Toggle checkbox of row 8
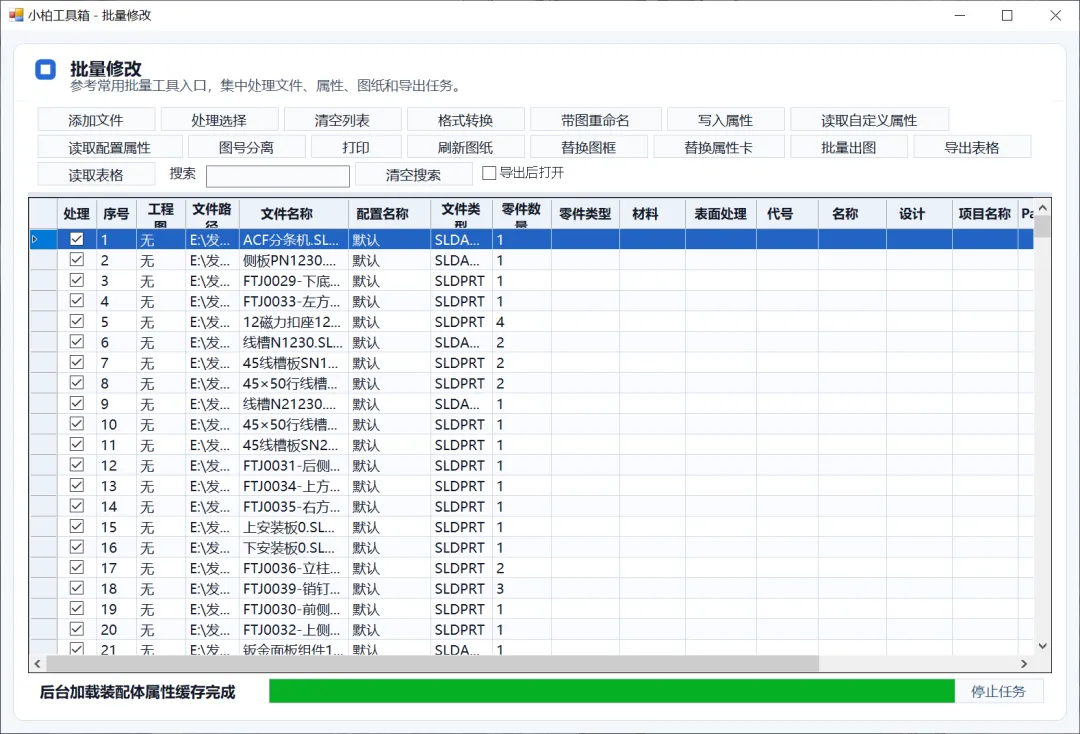The height and width of the screenshot is (734, 1080). (x=76, y=383)
